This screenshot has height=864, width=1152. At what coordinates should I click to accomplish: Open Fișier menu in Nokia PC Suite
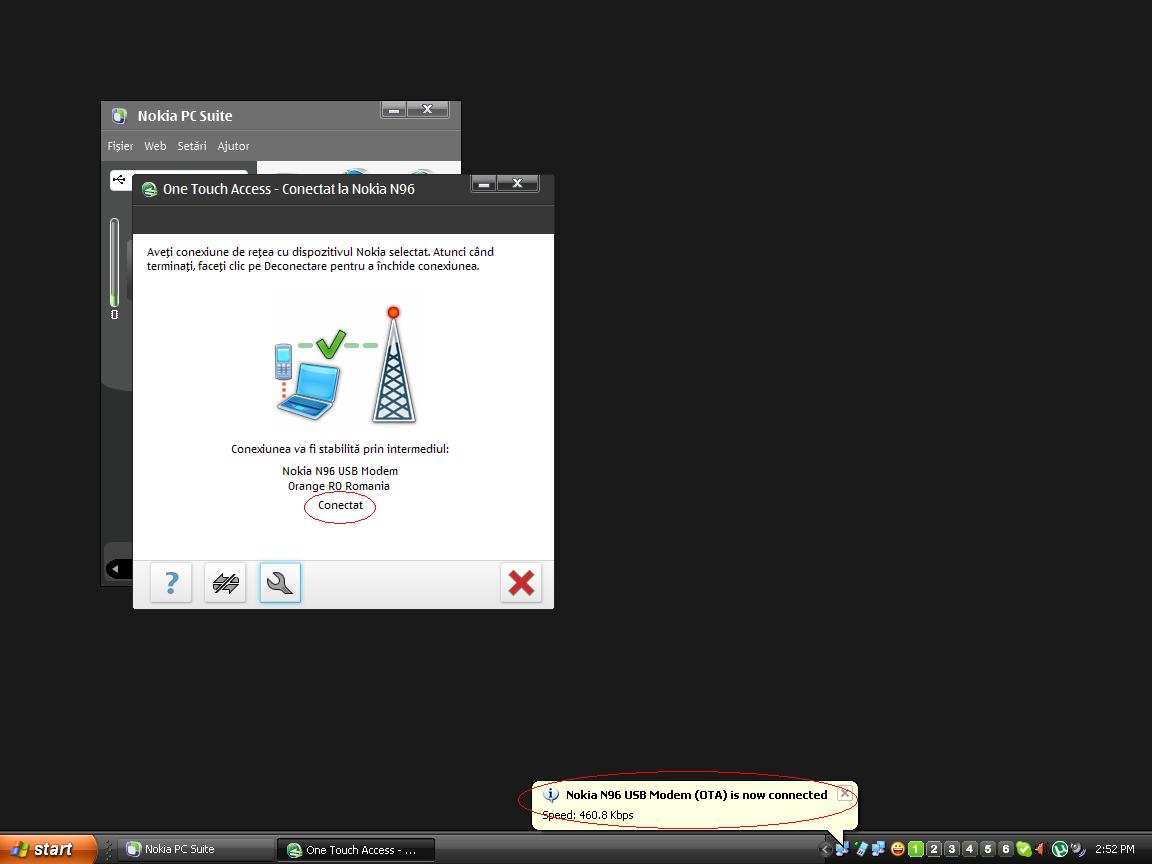[x=120, y=146]
